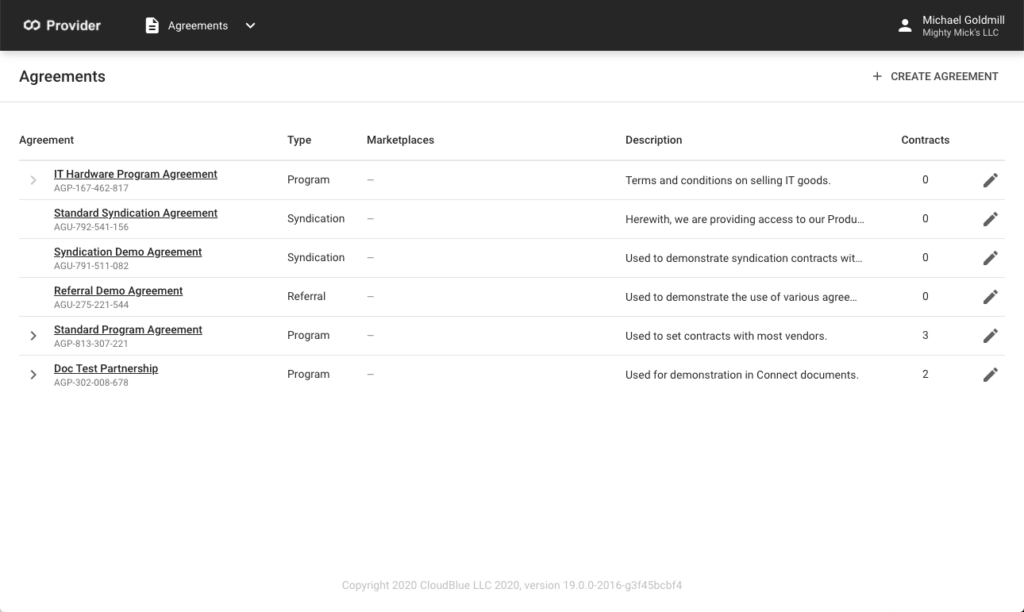Expand IT Hardware Program Agreement row
1024x612 pixels.
(33, 180)
